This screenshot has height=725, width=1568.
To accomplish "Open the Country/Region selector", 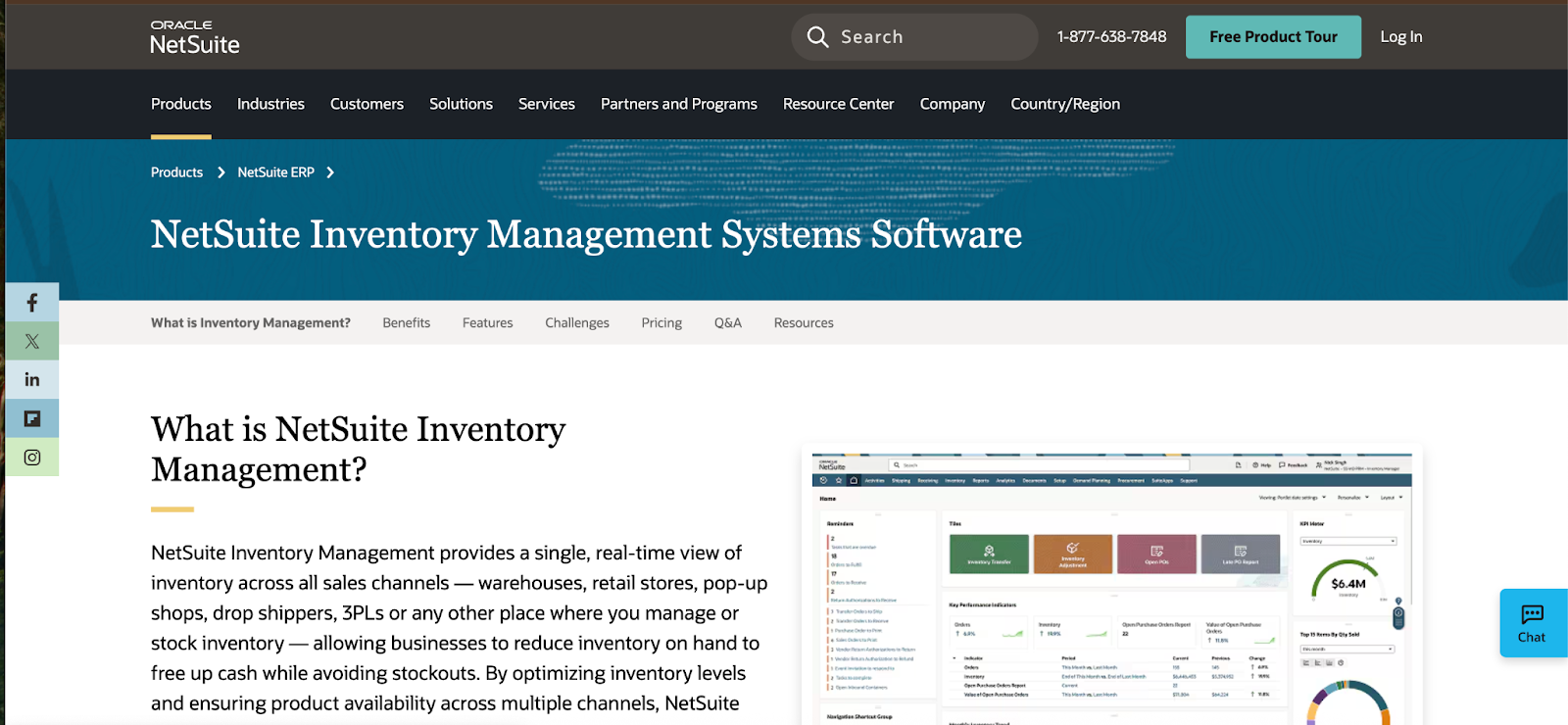I will point(1065,104).
